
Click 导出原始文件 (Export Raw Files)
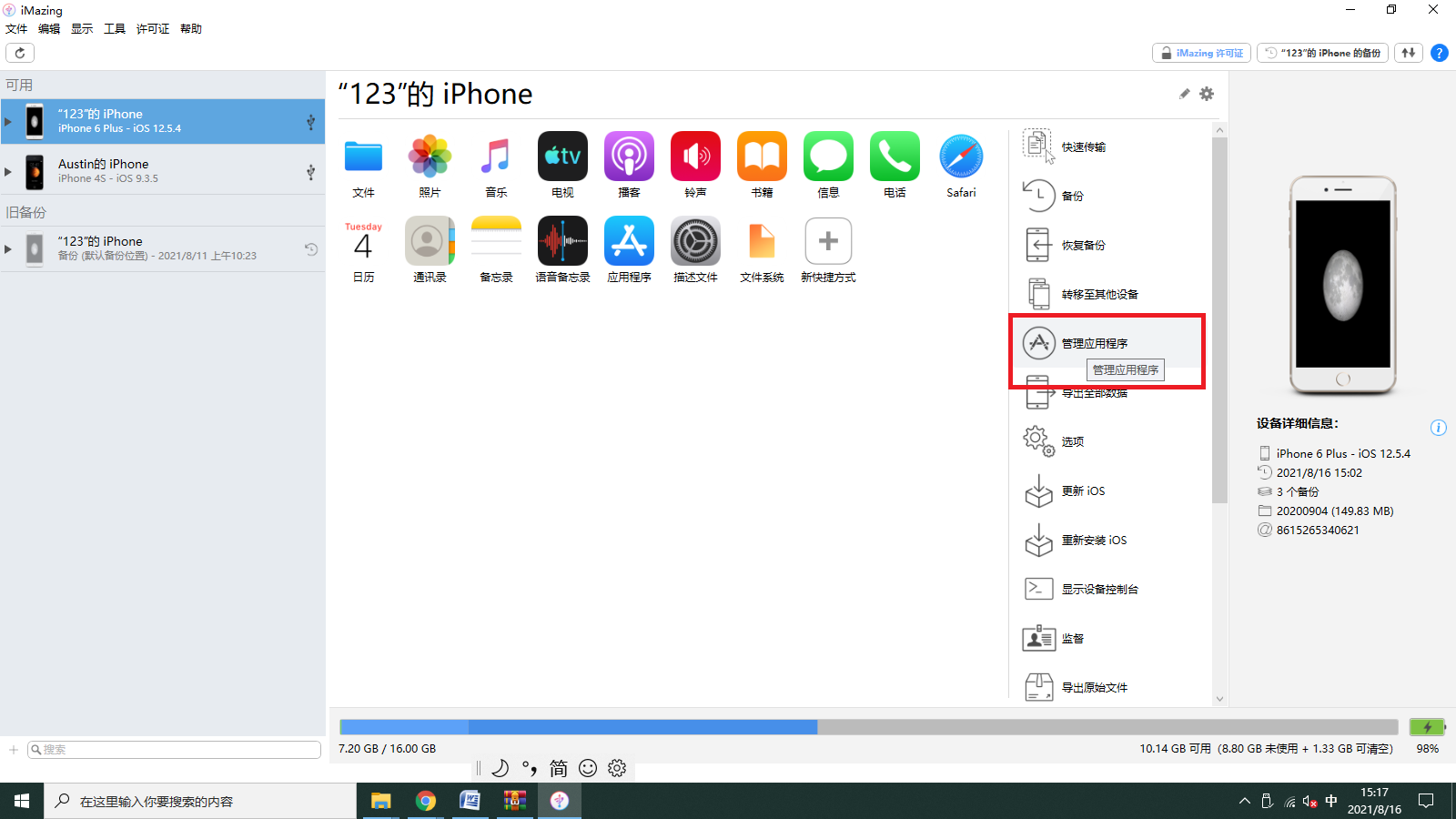pyautogui.click(x=1109, y=687)
